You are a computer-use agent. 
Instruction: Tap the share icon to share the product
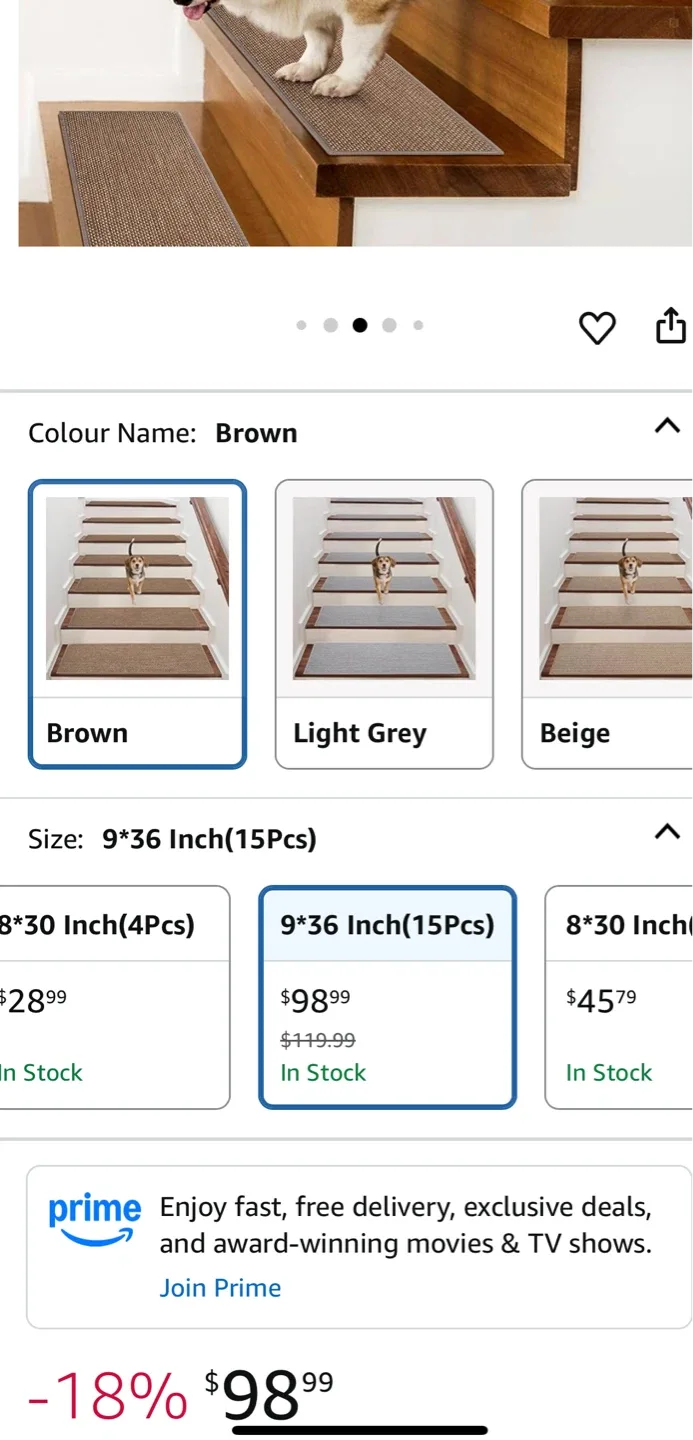[x=671, y=325]
